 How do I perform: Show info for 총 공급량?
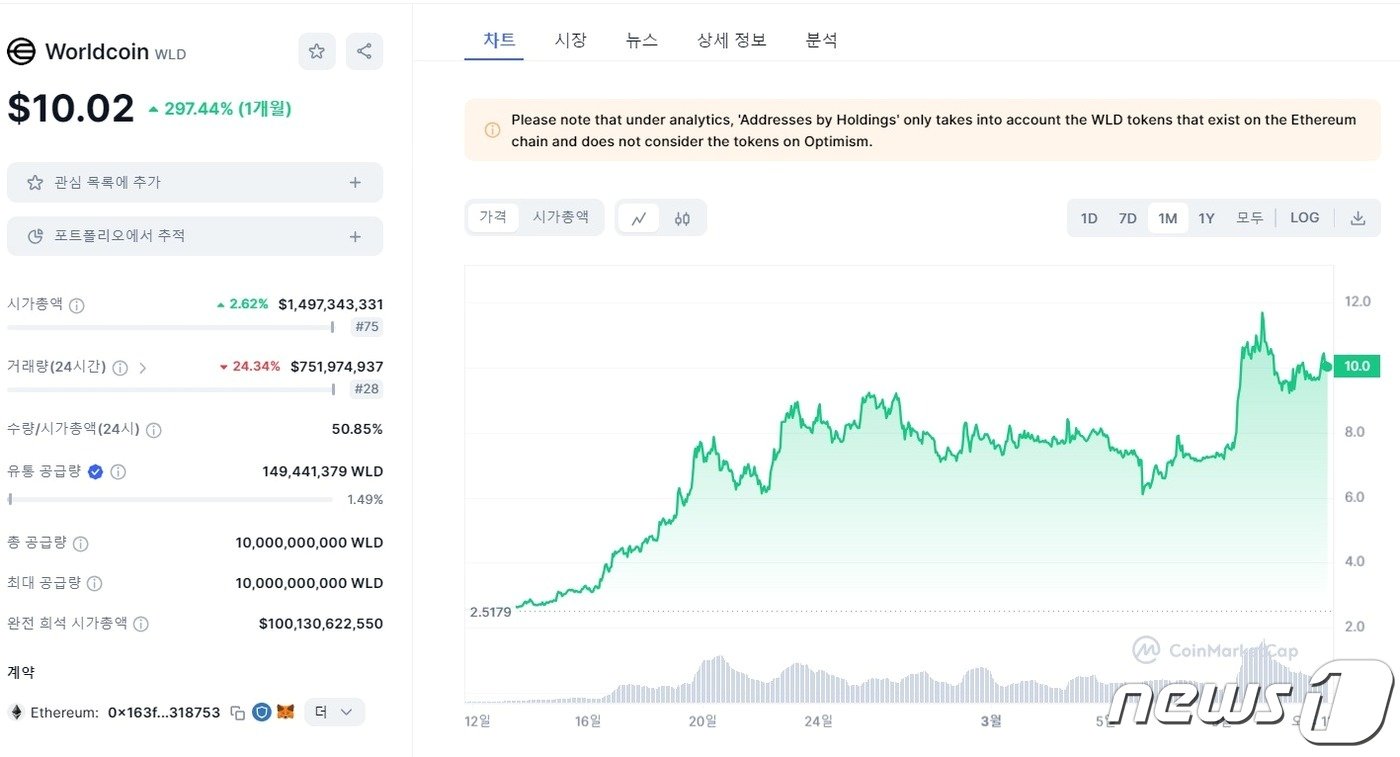pos(81,544)
